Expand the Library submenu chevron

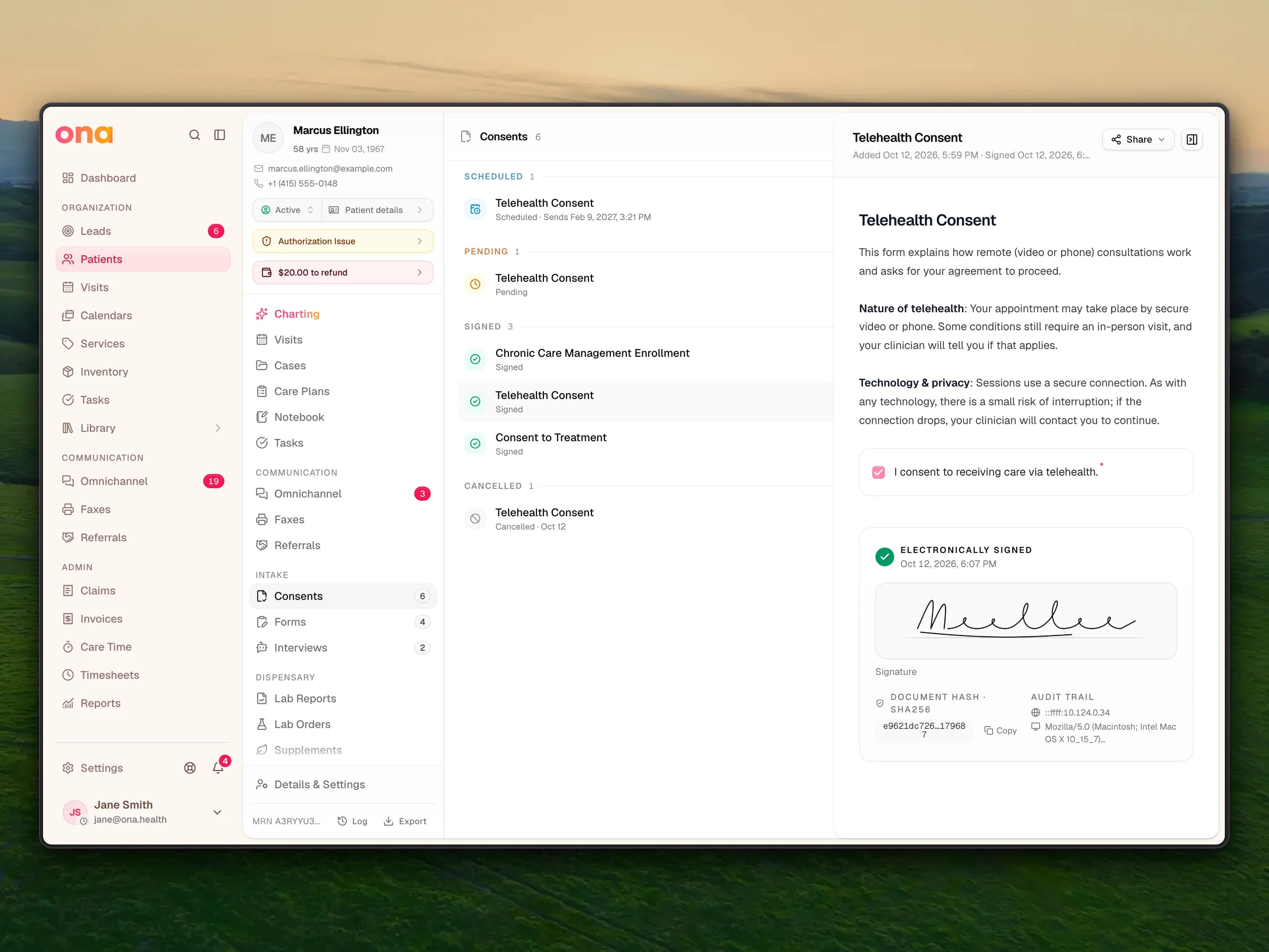coord(217,428)
